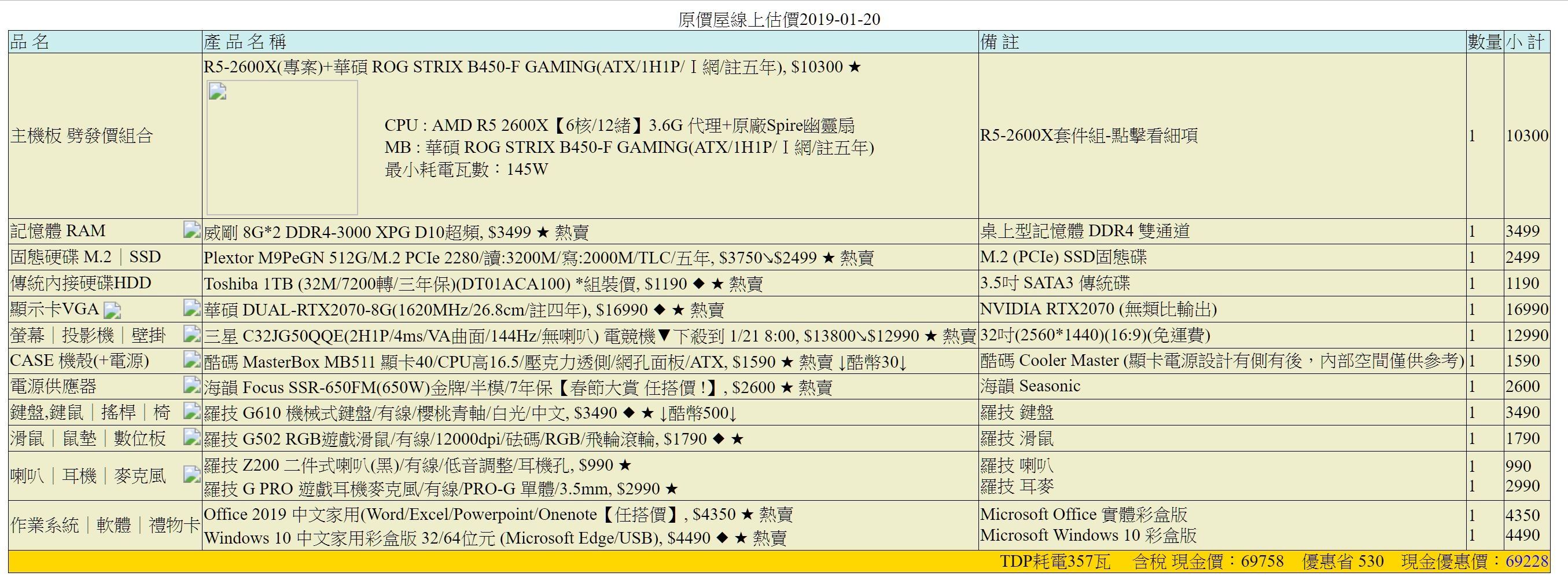Select the Windows 10 中文家用彩盒版 product
The height and width of the screenshot is (587, 1568).
pos(495,538)
